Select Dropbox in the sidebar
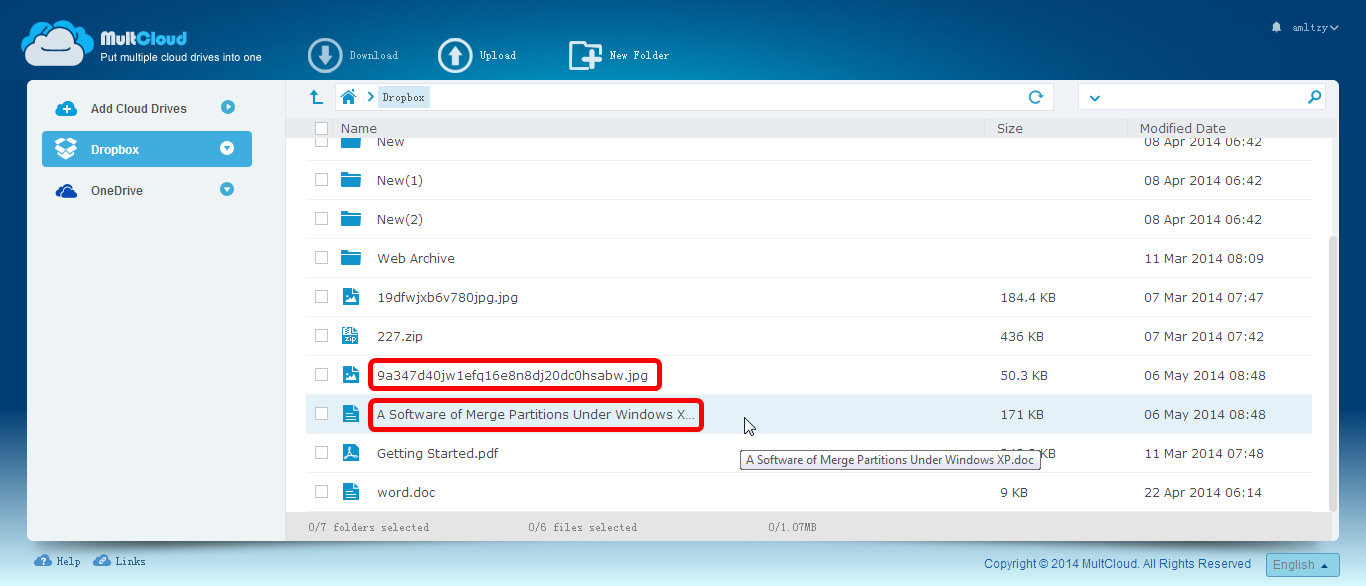This screenshot has width=1366, height=586. 147,149
